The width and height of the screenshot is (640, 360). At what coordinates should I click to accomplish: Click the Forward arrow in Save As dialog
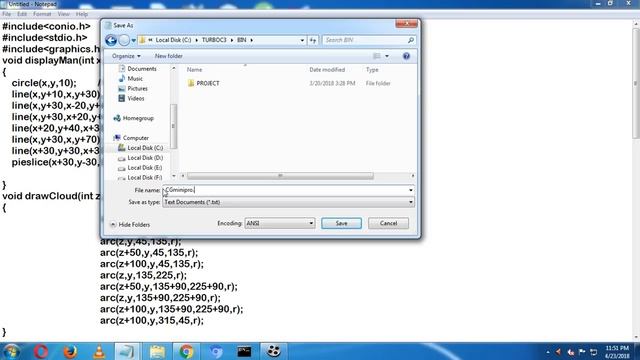tap(124, 40)
